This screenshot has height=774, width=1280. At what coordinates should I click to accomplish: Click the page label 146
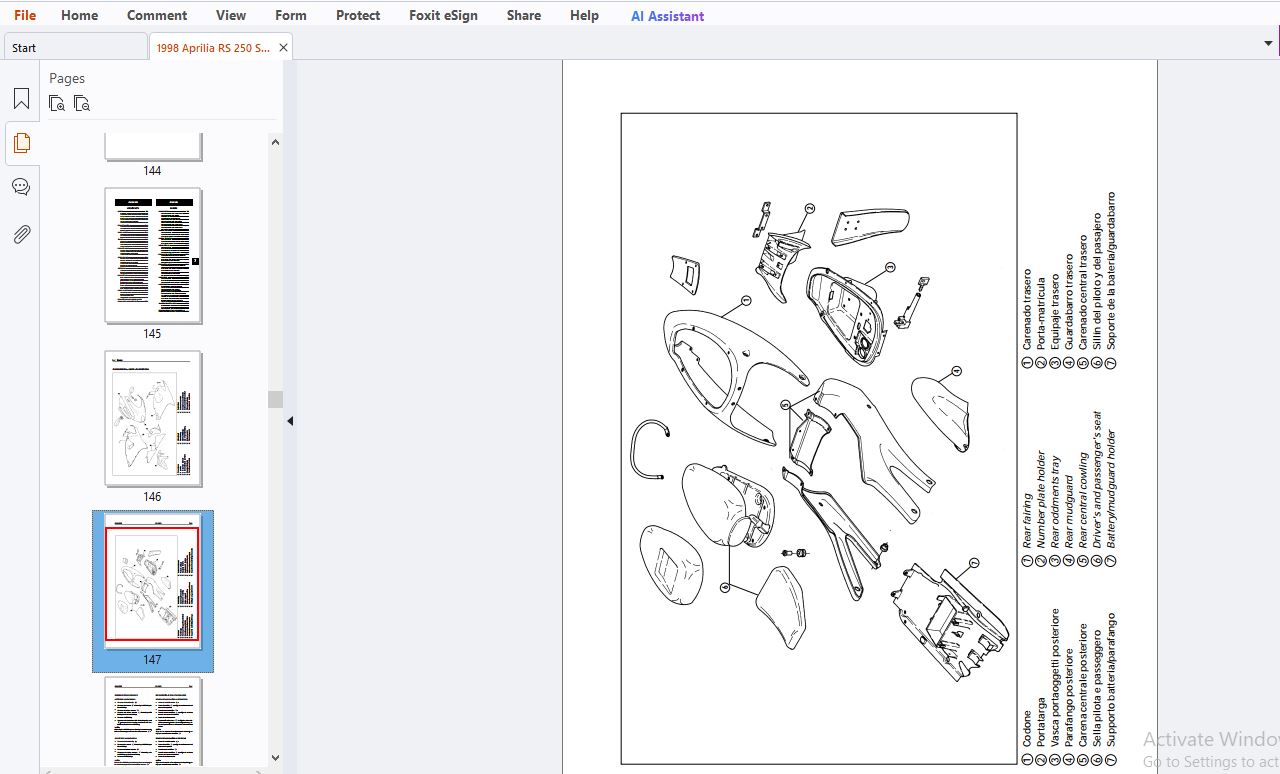pos(152,497)
